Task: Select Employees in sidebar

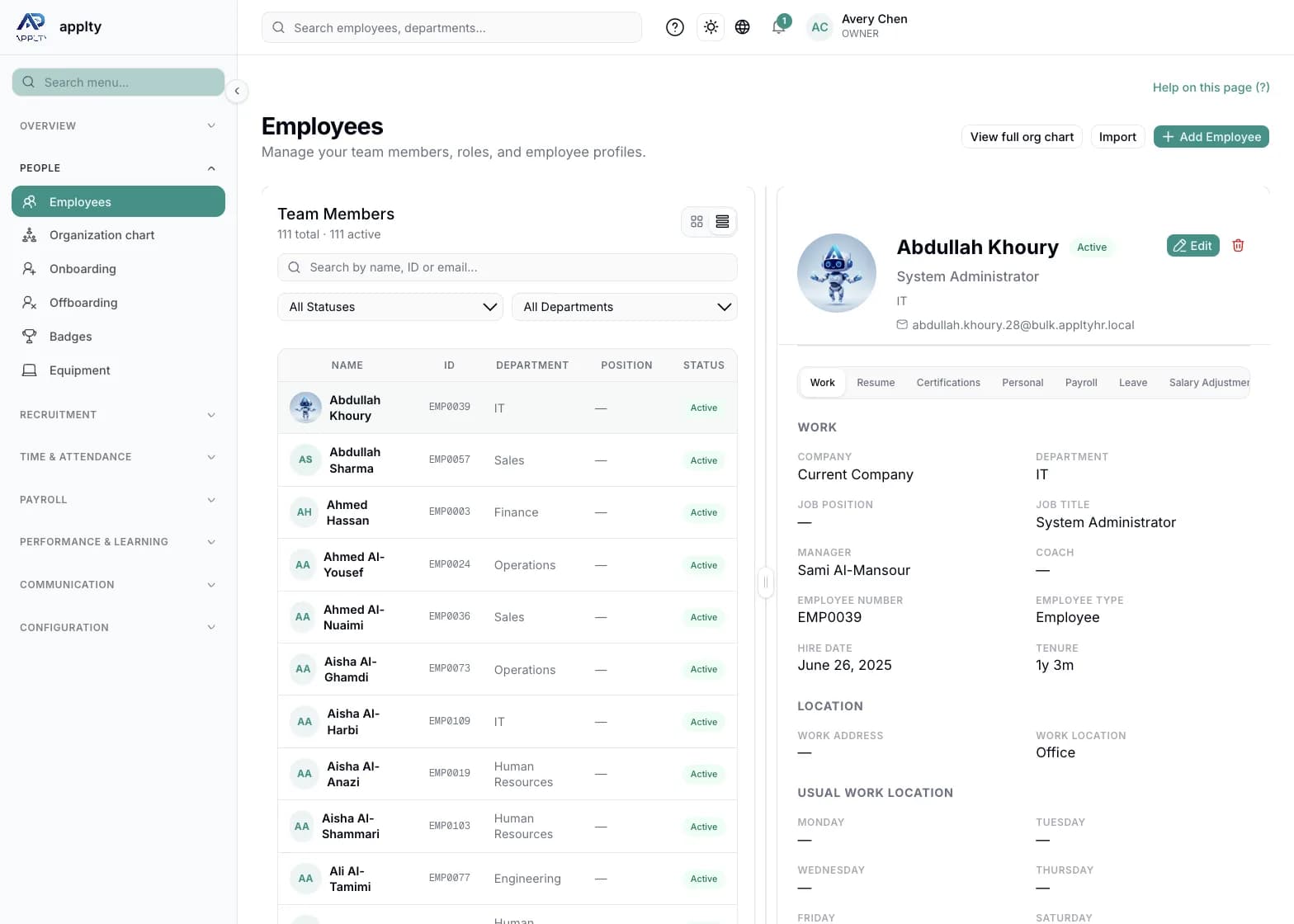Action: click(118, 201)
